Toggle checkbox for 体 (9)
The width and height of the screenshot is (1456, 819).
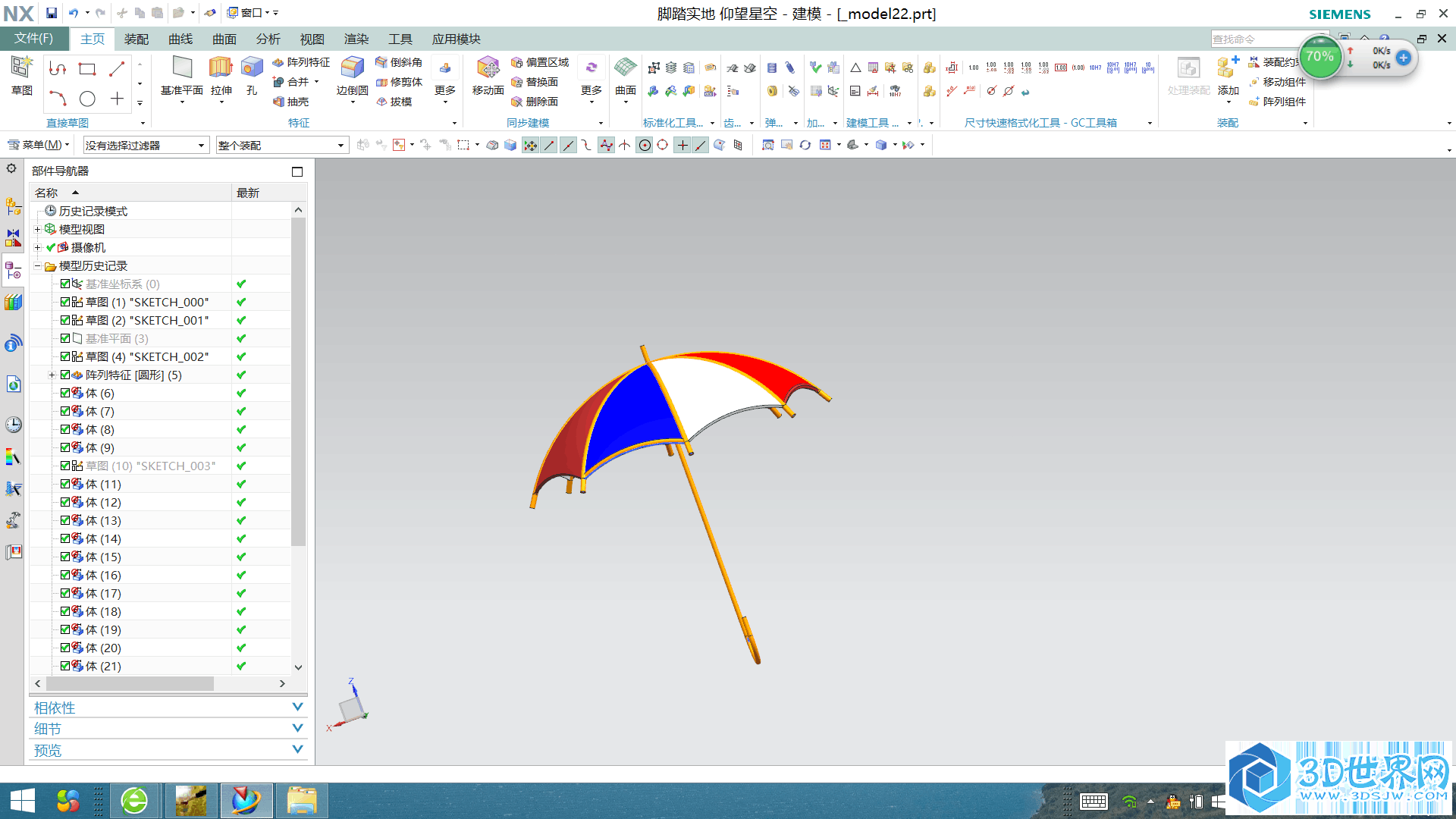click(x=65, y=447)
